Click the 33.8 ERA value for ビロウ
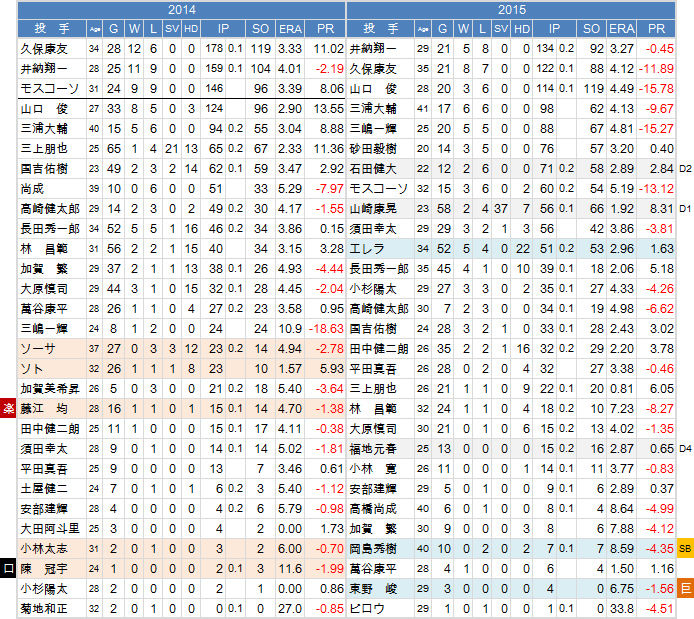The height and width of the screenshot is (619, 694). pos(621,609)
